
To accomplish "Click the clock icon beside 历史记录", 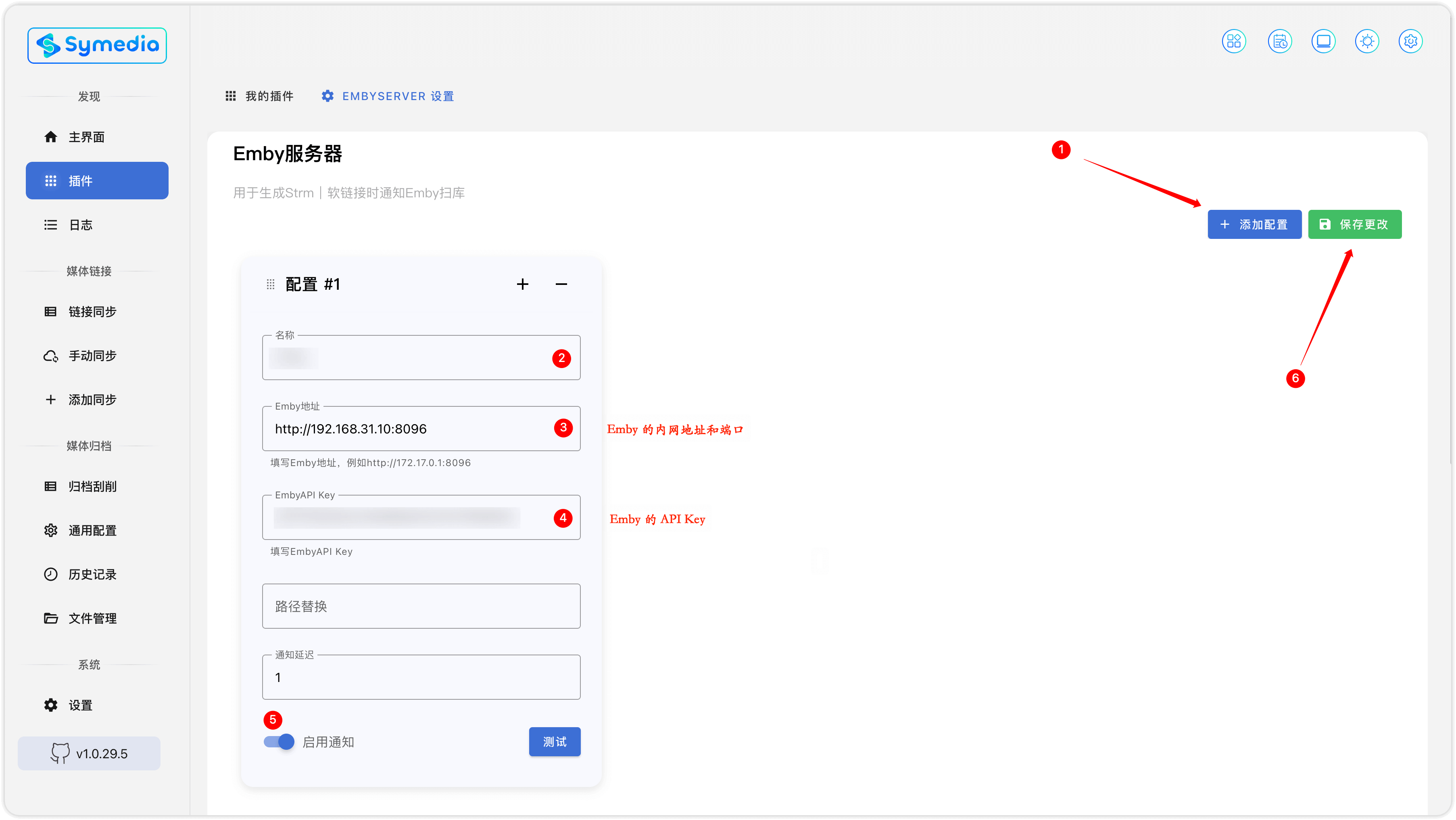I will pyautogui.click(x=51, y=575).
